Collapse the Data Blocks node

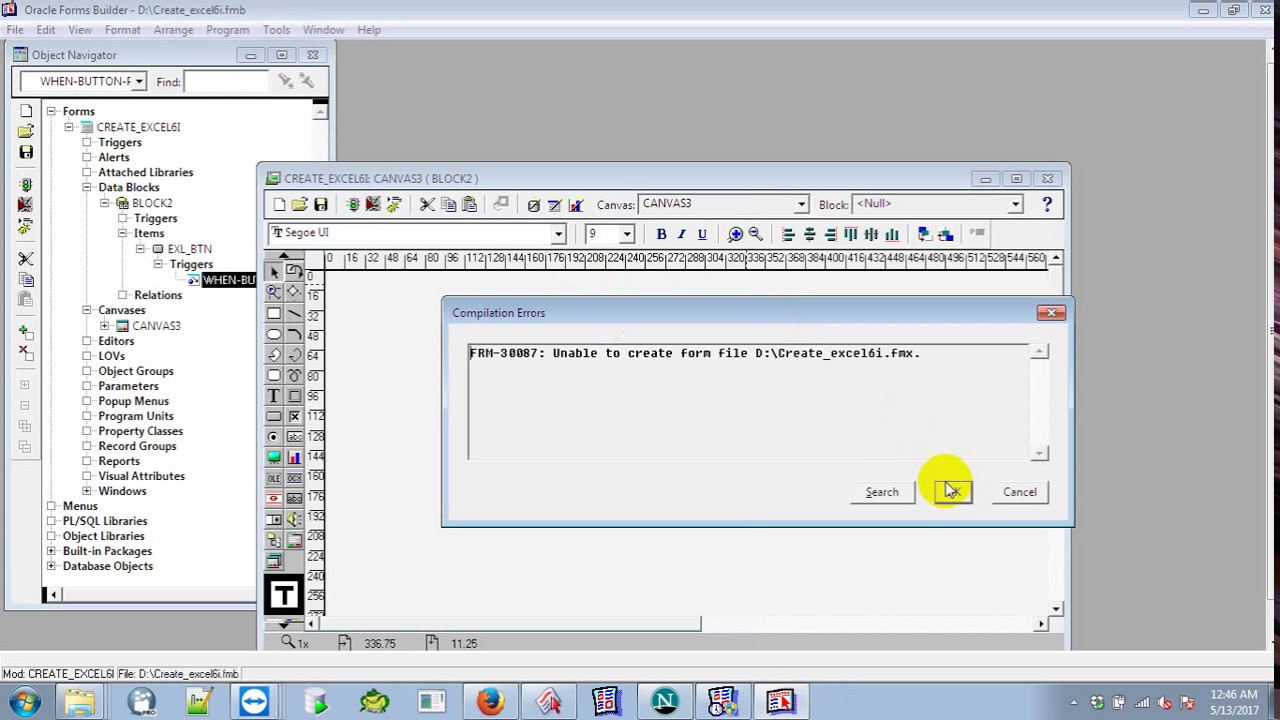87,187
